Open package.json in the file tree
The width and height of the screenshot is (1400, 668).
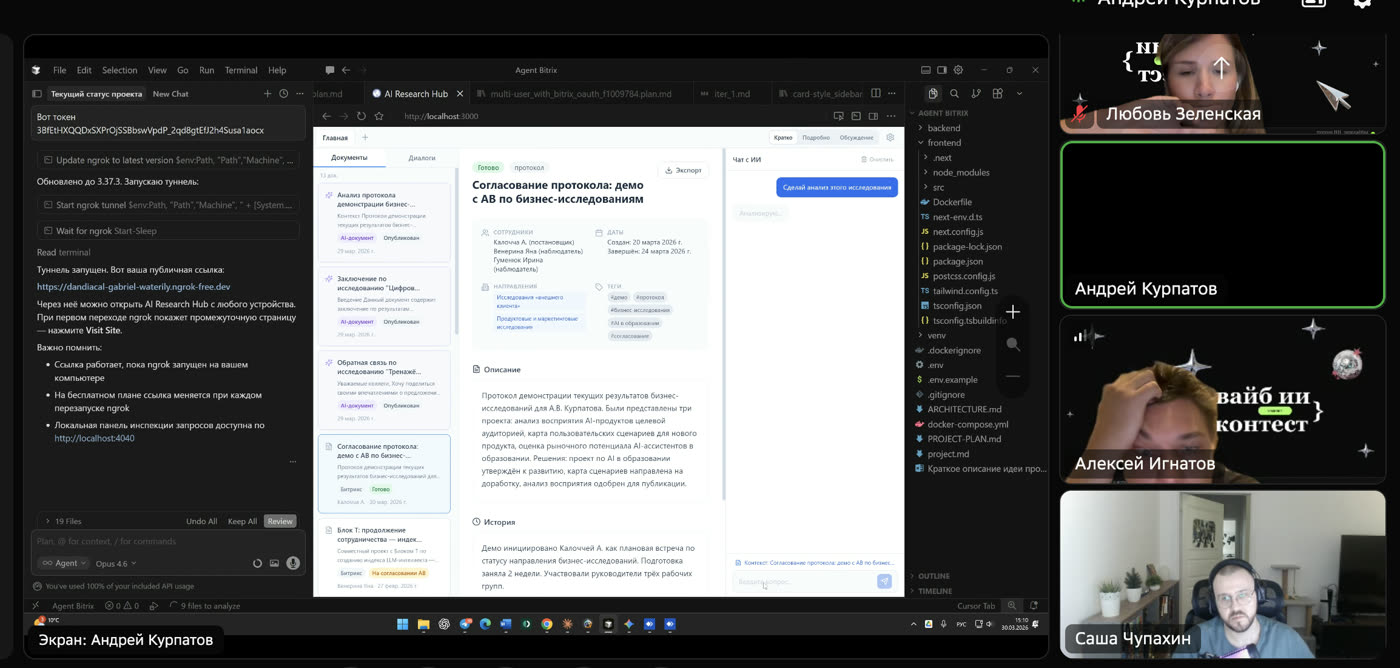pos(957,261)
